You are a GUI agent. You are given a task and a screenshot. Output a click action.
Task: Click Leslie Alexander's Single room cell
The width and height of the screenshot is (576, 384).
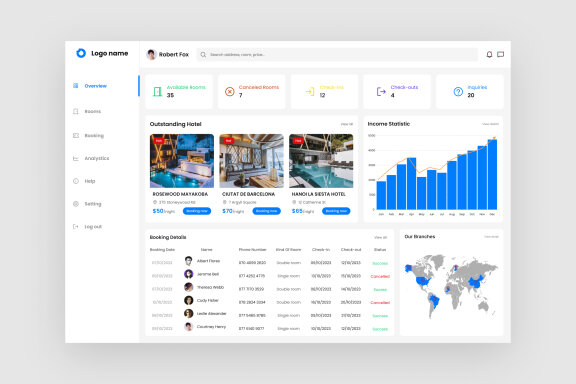pos(289,316)
